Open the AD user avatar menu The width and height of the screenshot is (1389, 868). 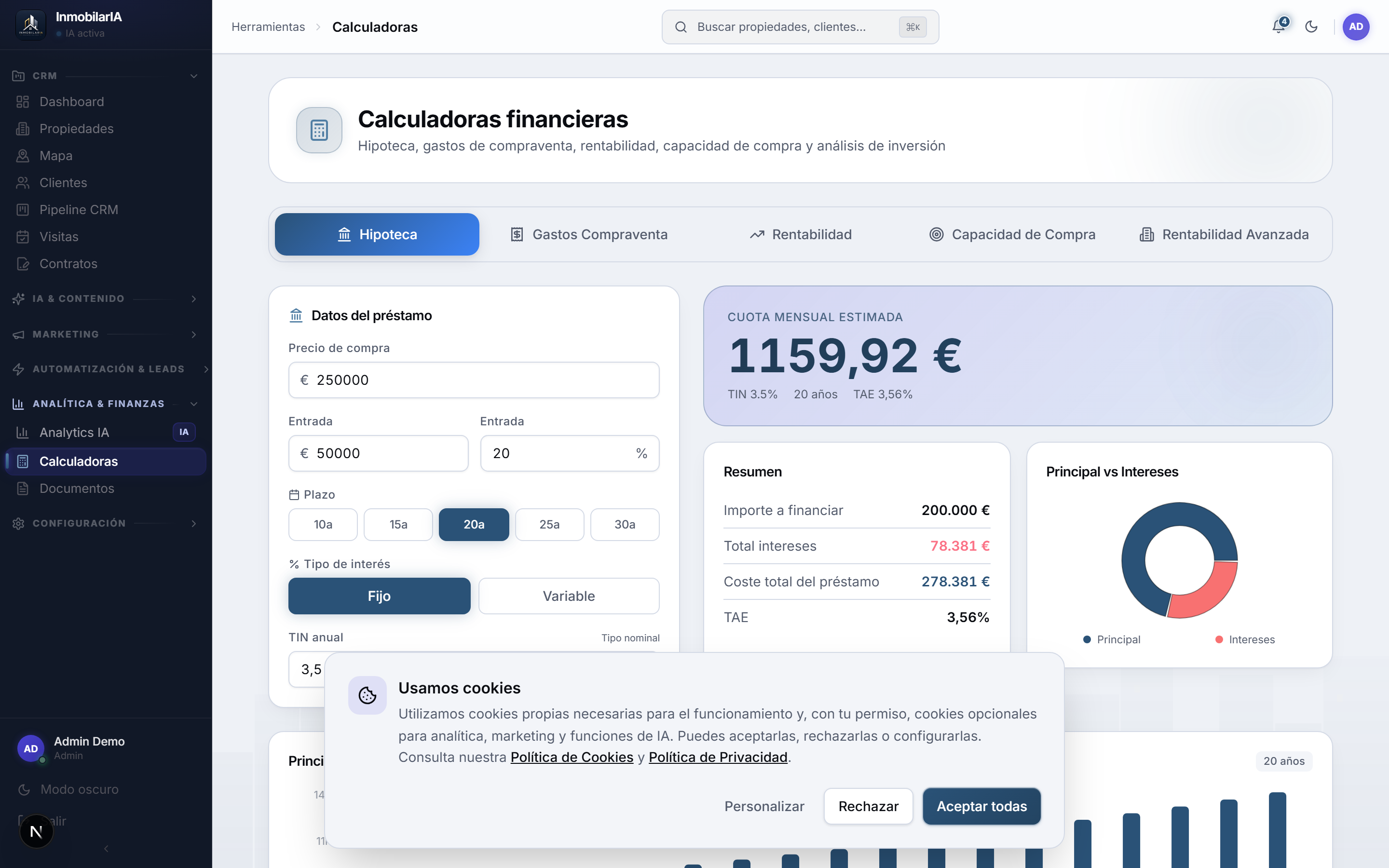coord(1356,27)
